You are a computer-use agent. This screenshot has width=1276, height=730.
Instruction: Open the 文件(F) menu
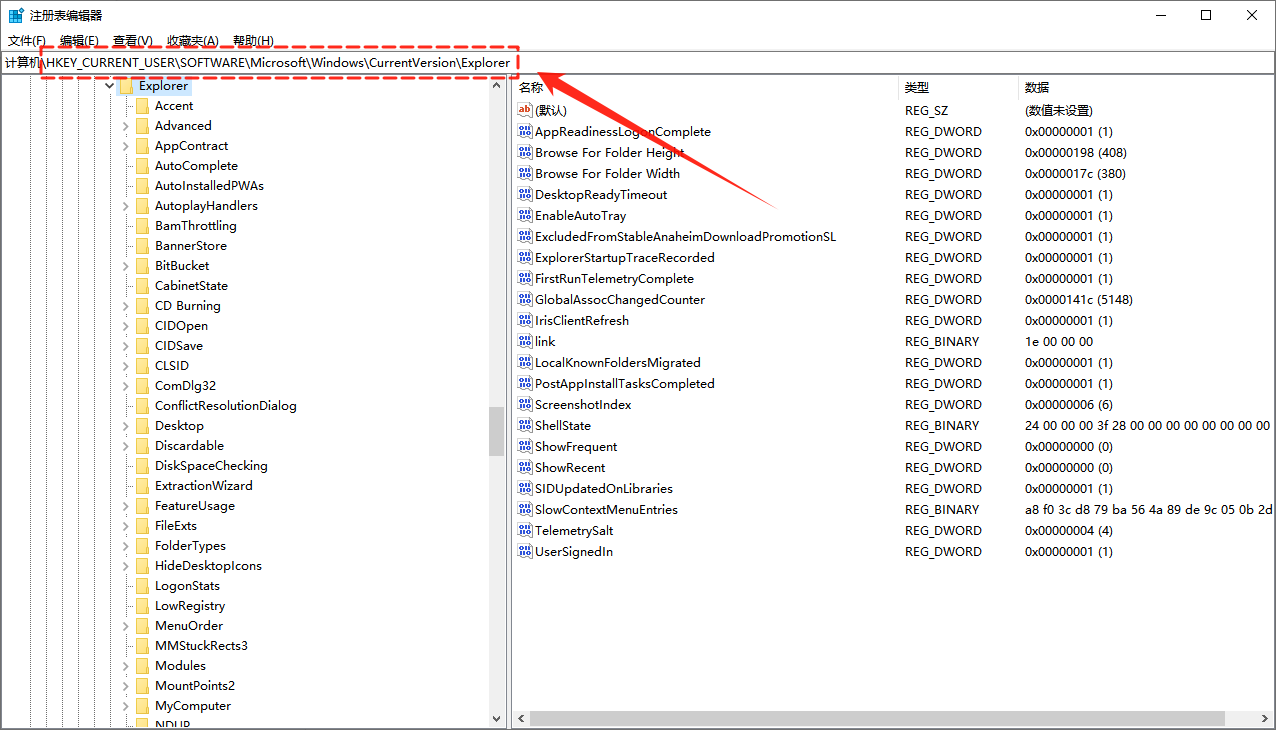pyautogui.click(x=27, y=41)
